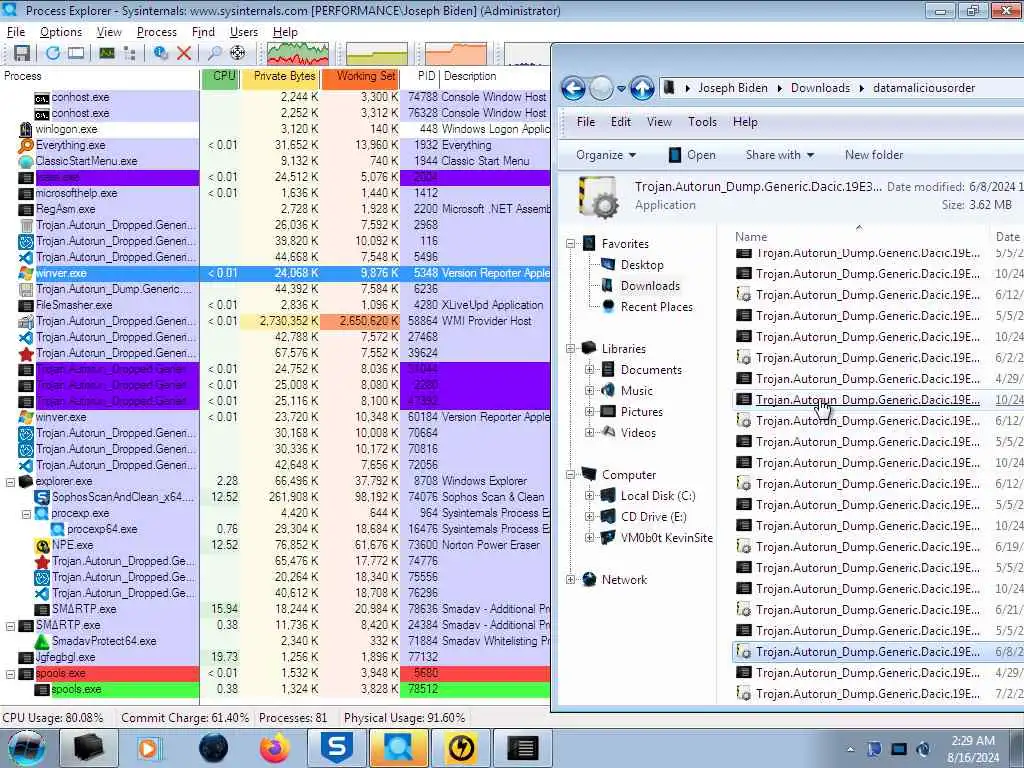Open Norton Power Eraser taskbar icon
The width and height of the screenshot is (1024, 768).
tap(460, 748)
